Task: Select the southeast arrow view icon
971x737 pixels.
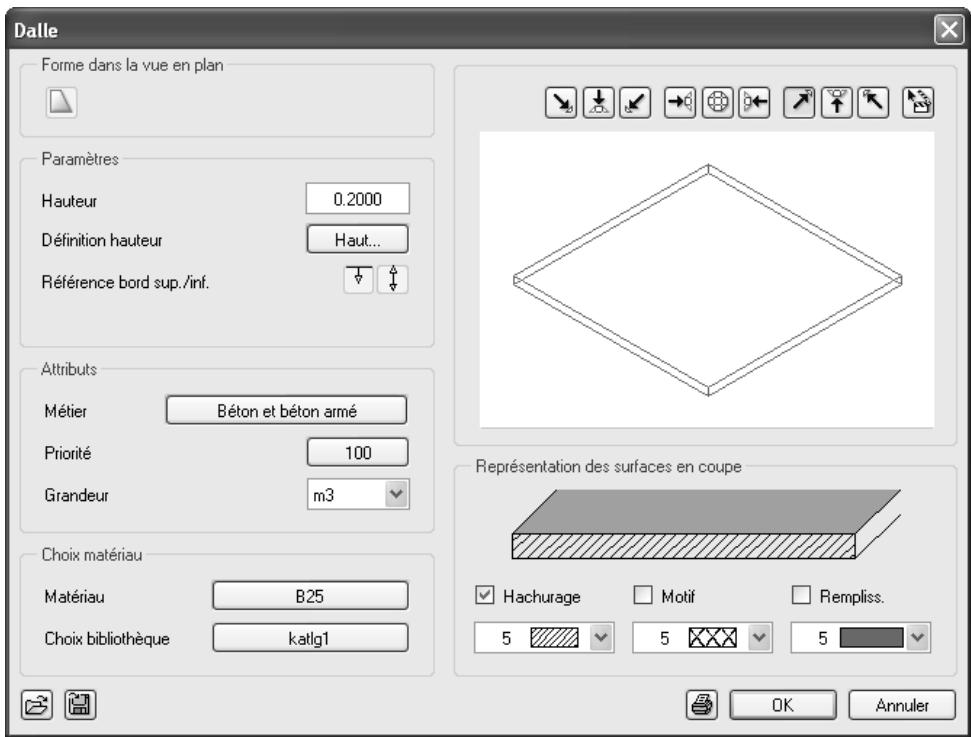Action: pos(561,102)
